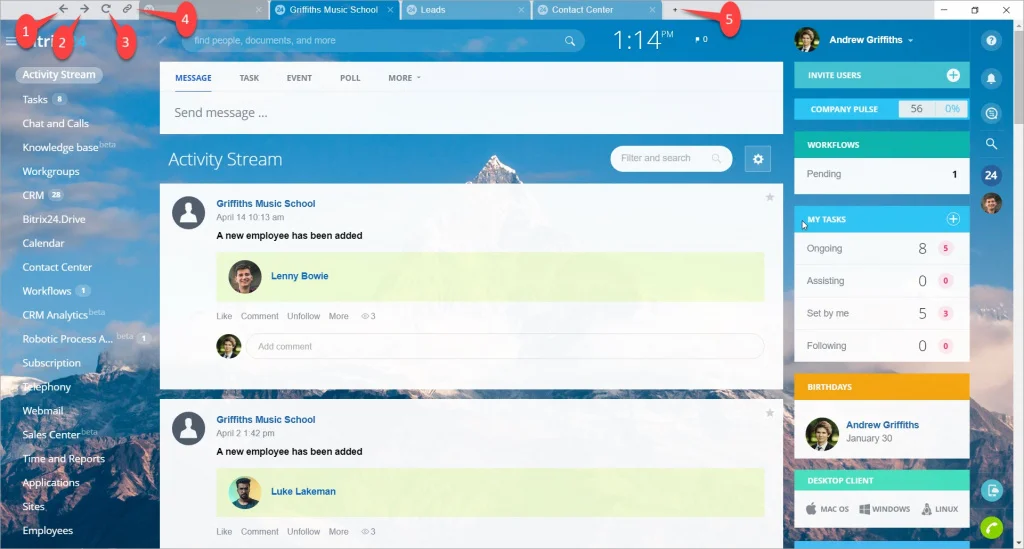Click the small avatar in right bar

991,204
